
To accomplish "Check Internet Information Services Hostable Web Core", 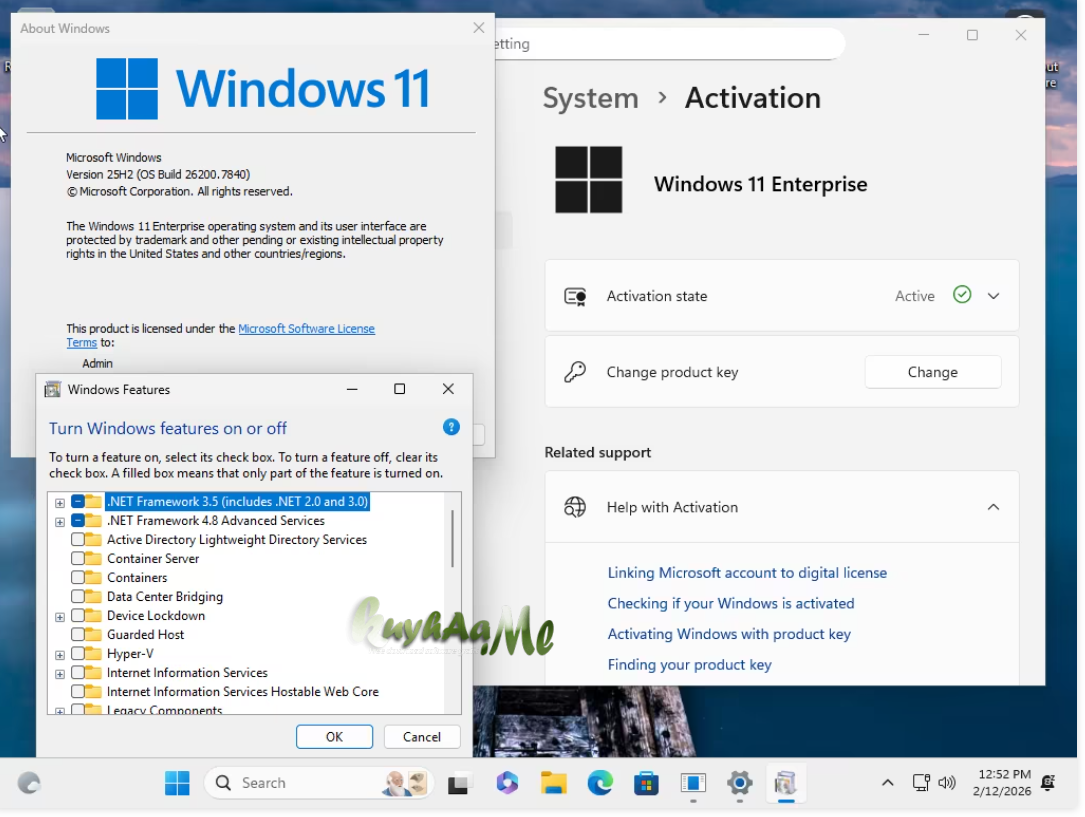I will 78,691.
